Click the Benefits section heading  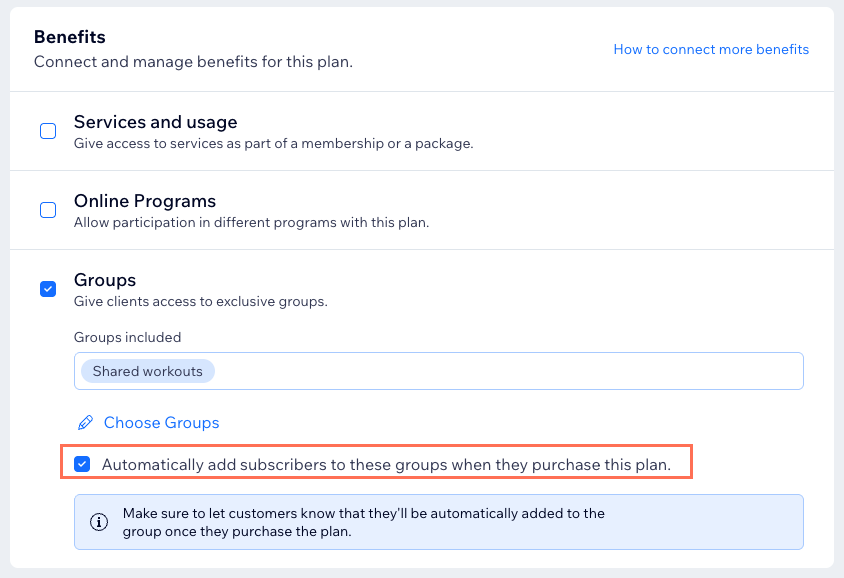point(70,37)
